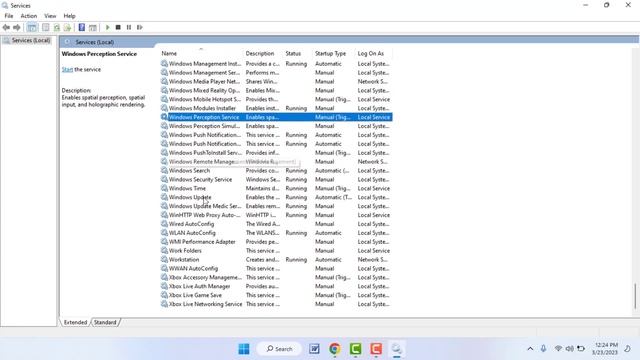The width and height of the screenshot is (640, 360).
Task: Click the Forward arrow in the toolbar
Action: 17,27
